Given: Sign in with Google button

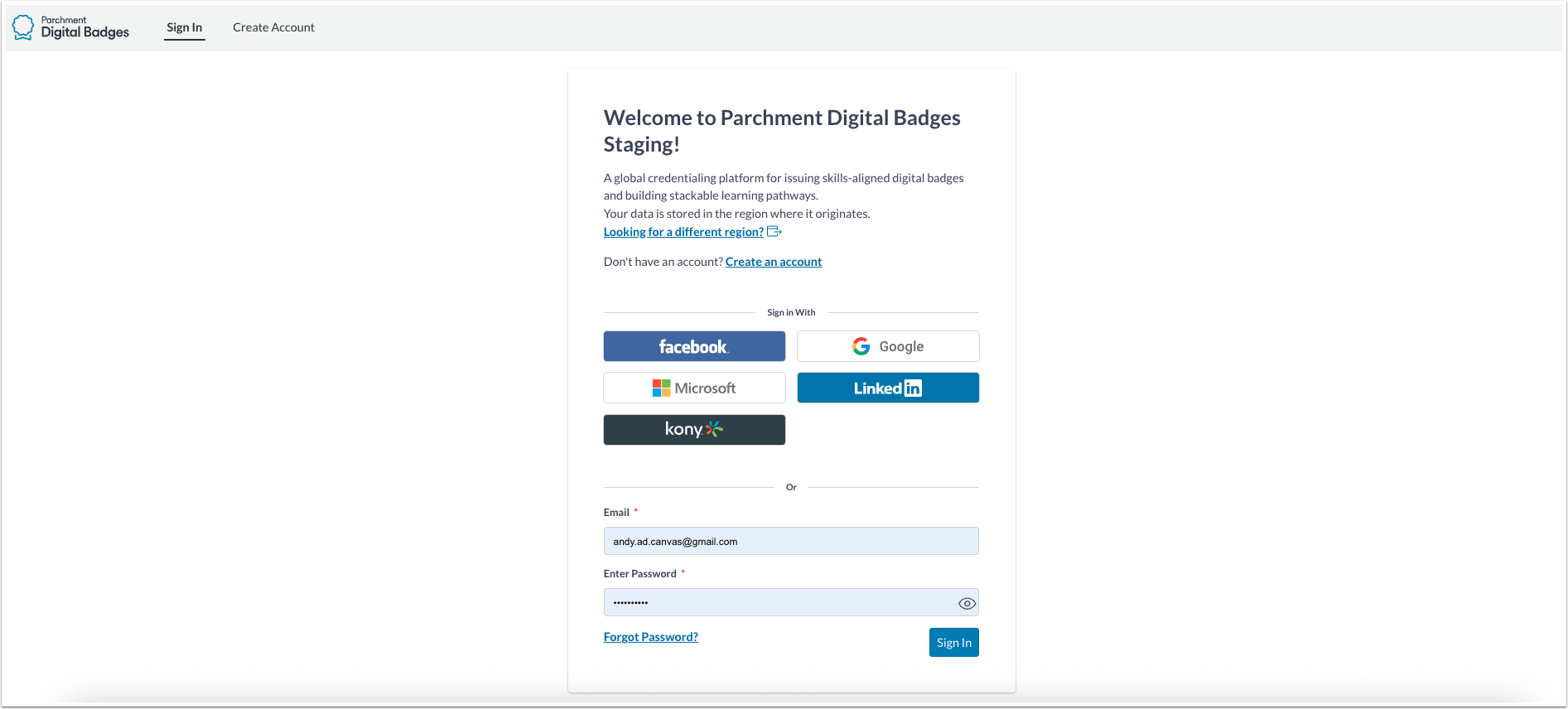Looking at the screenshot, I should [888, 346].
